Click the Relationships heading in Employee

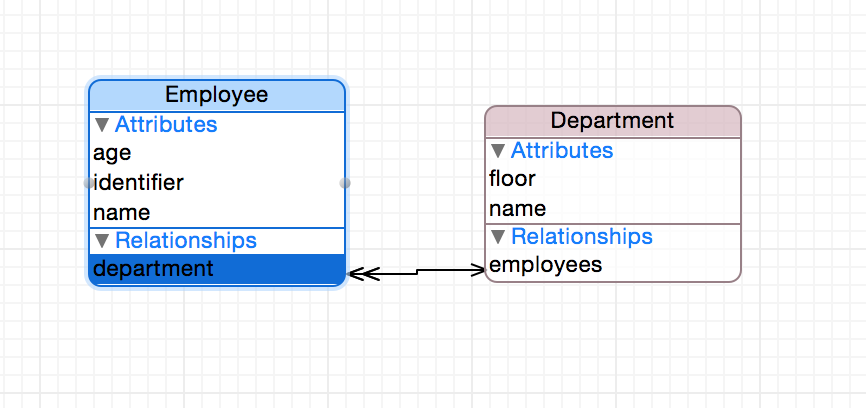(x=186, y=241)
